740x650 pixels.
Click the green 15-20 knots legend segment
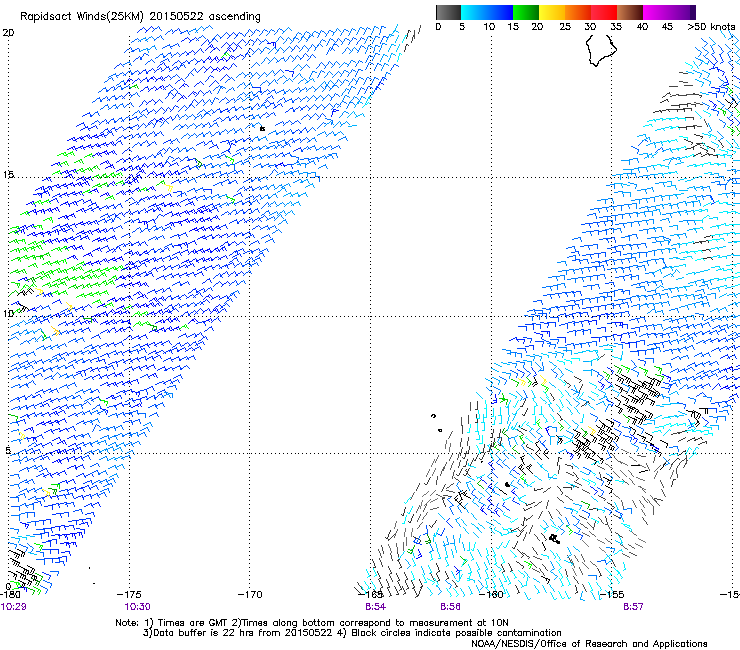click(x=526, y=12)
